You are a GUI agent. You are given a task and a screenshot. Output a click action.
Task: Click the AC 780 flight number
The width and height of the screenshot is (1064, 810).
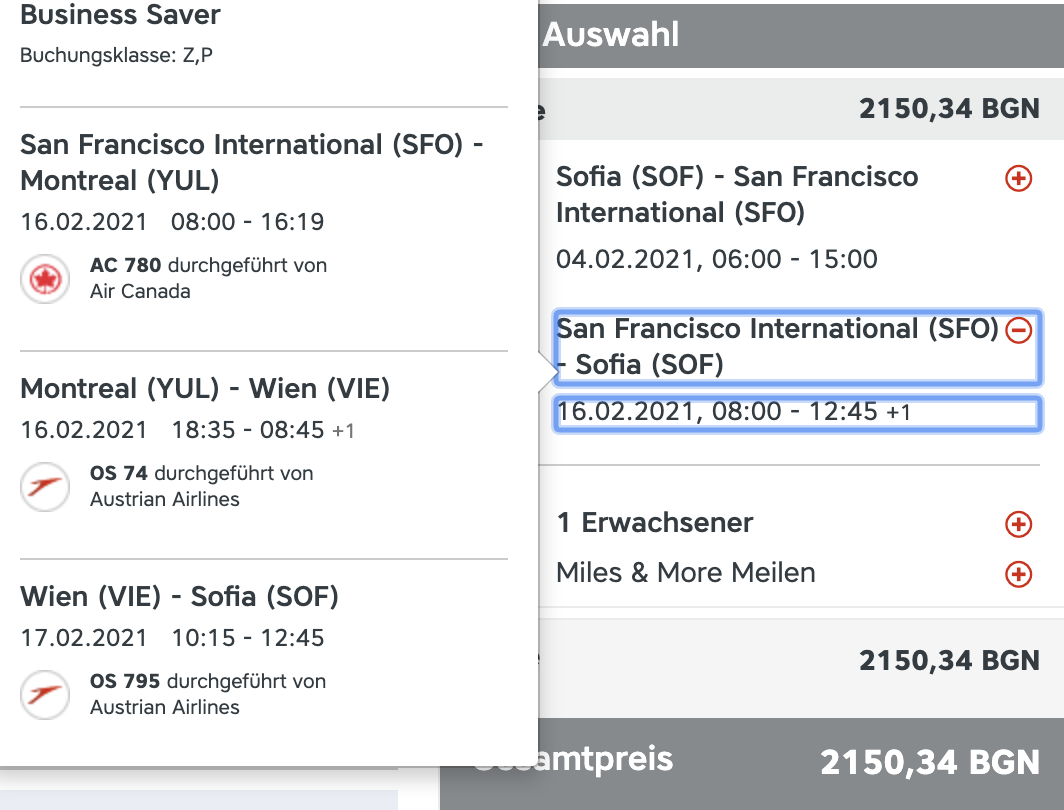click(x=126, y=266)
